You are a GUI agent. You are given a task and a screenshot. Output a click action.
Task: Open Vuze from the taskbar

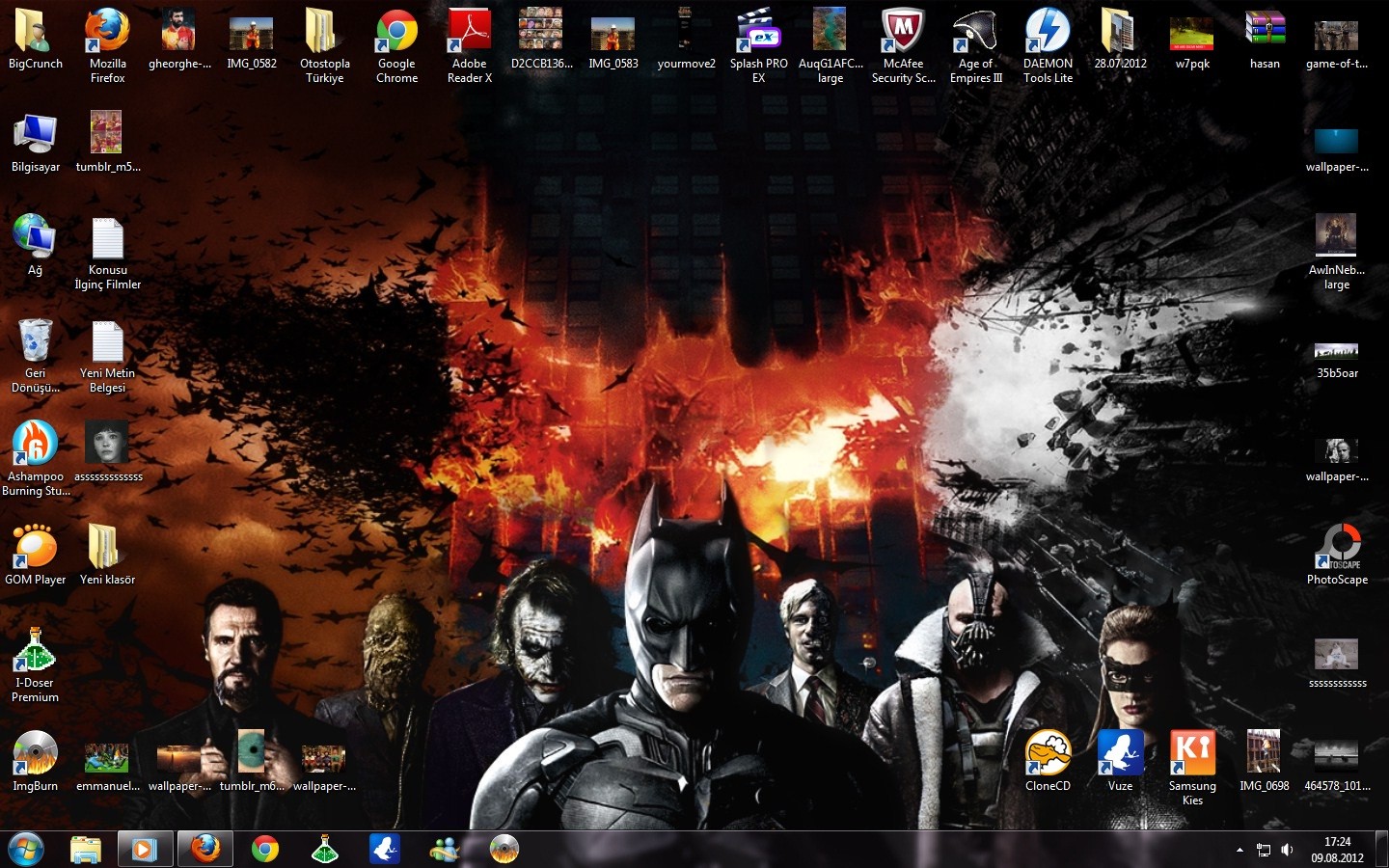pyautogui.click(x=385, y=850)
